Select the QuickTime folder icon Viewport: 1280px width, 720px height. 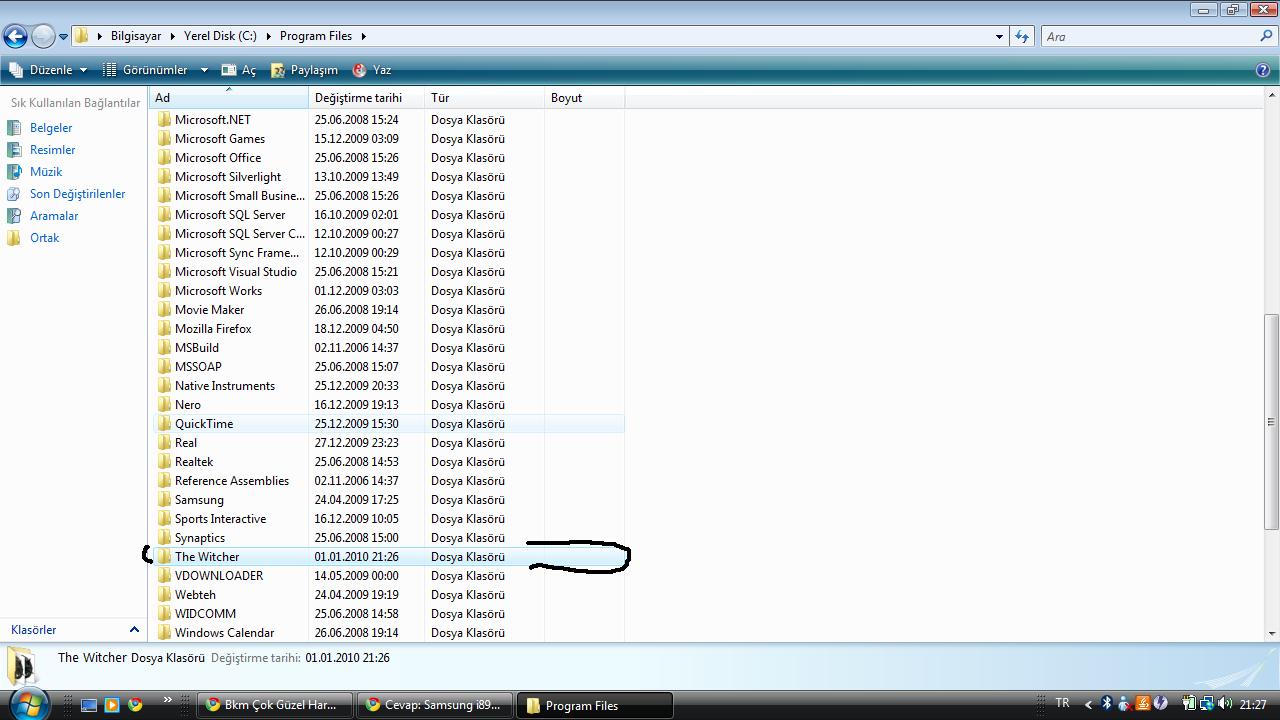coord(165,424)
